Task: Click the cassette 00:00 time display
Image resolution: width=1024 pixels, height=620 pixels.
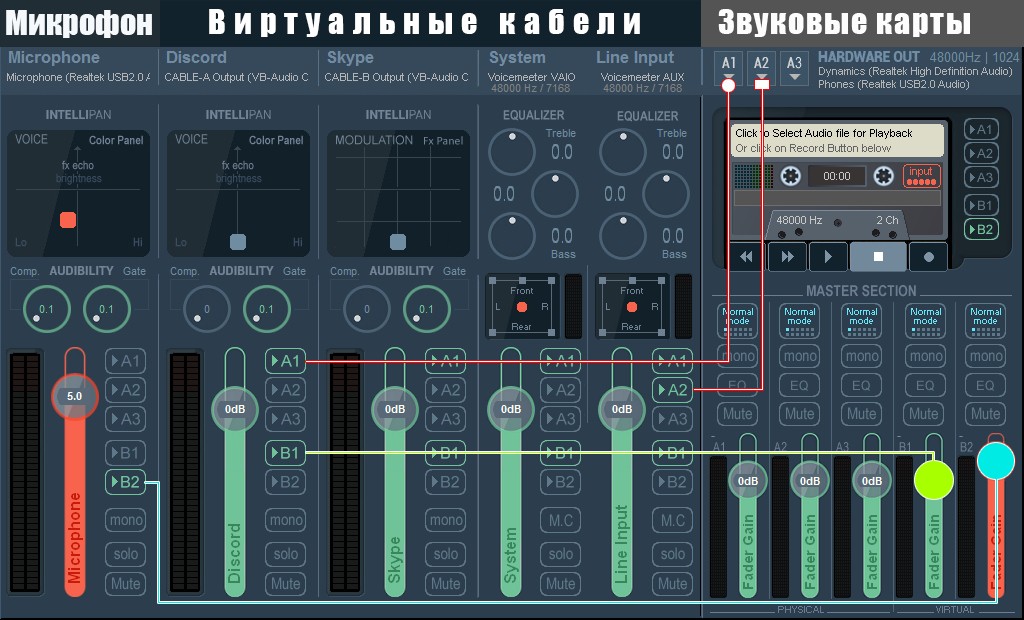Action: [x=837, y=176]
